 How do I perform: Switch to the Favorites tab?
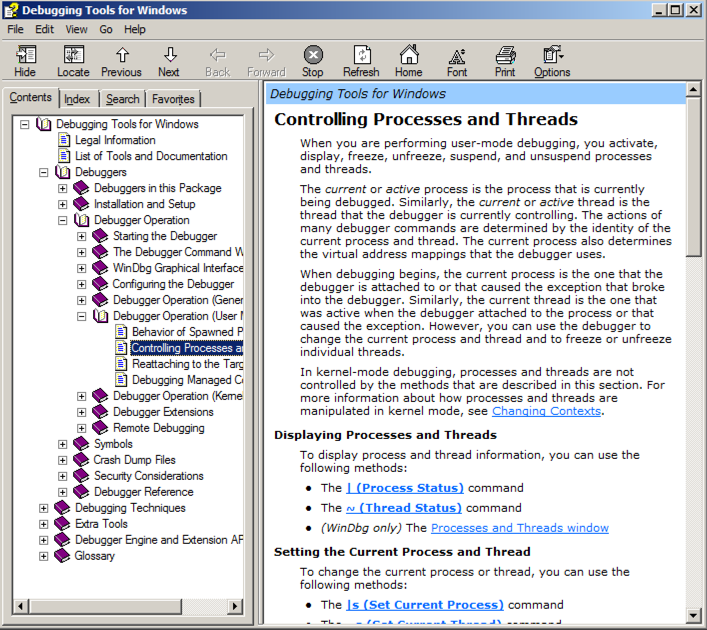tap(173, 99)
